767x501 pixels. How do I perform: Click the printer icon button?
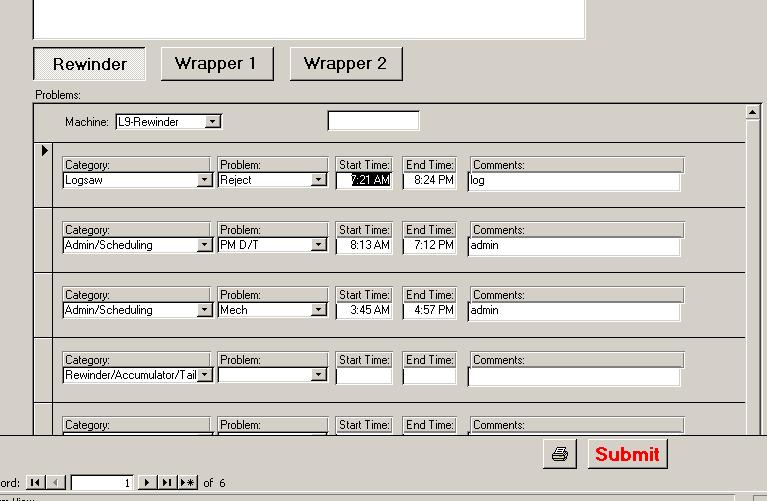pyautogui.click(x=560, y=454)
